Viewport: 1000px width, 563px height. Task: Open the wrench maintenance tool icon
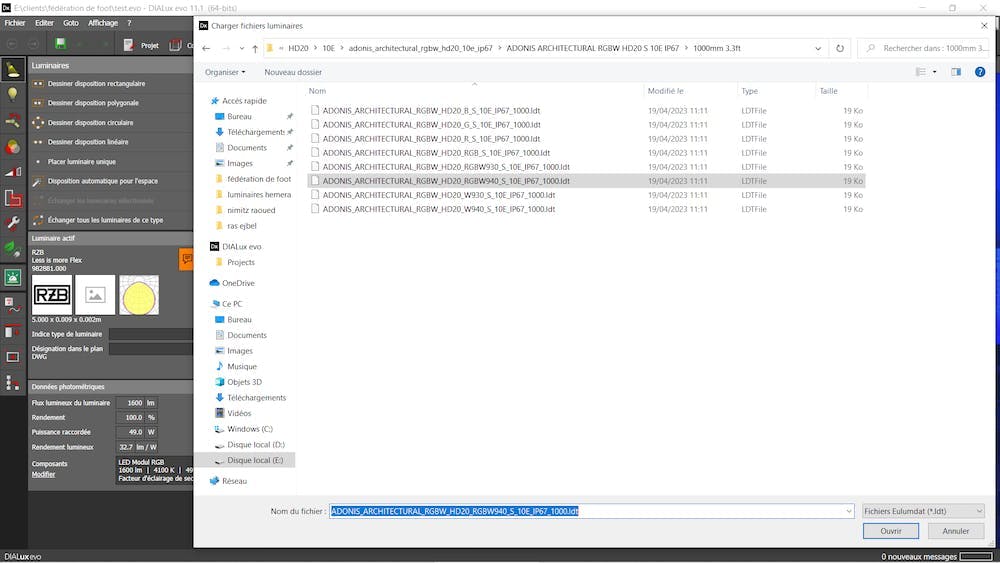pos(13,223)
